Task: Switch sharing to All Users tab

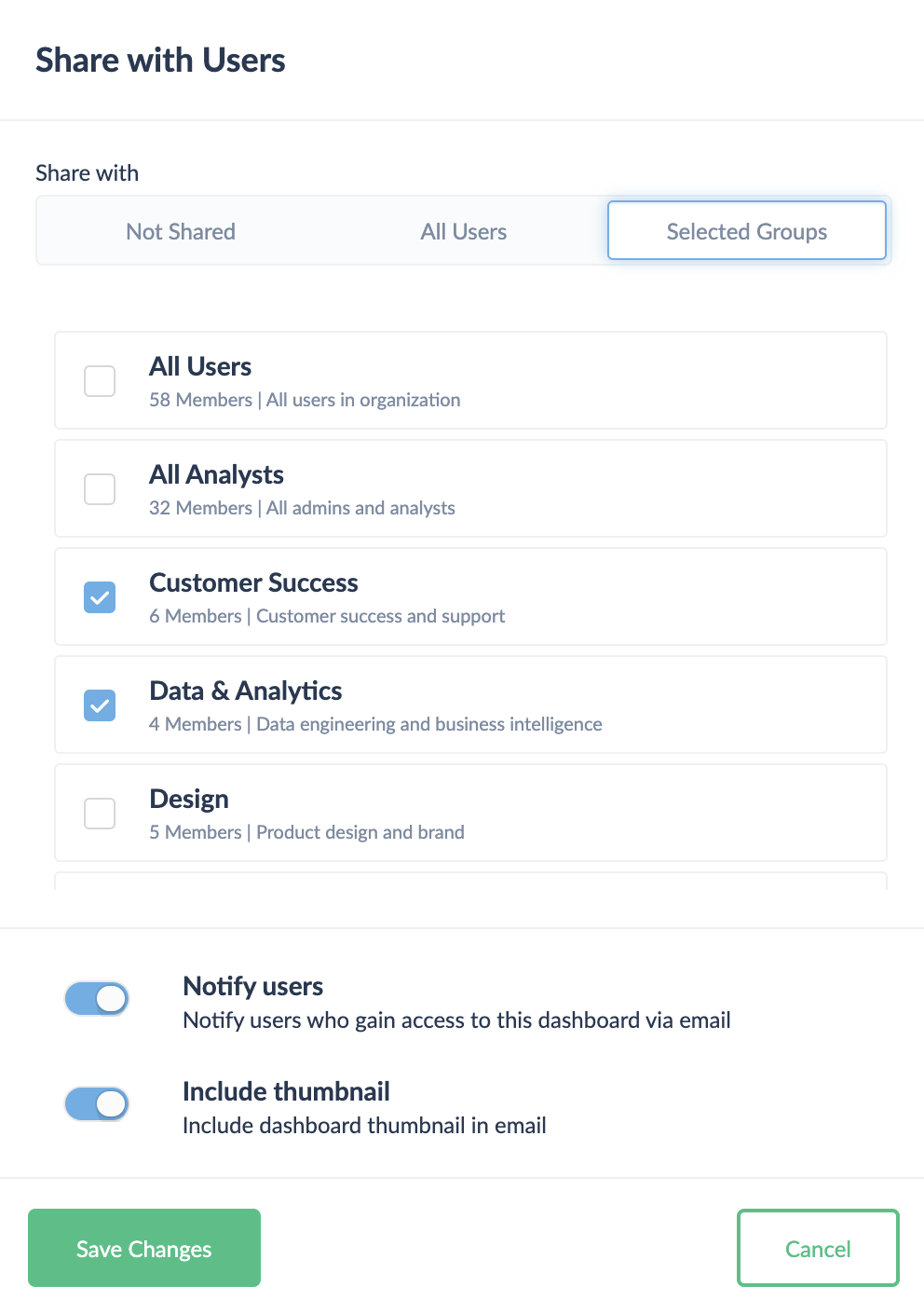Action: point(464,231)
